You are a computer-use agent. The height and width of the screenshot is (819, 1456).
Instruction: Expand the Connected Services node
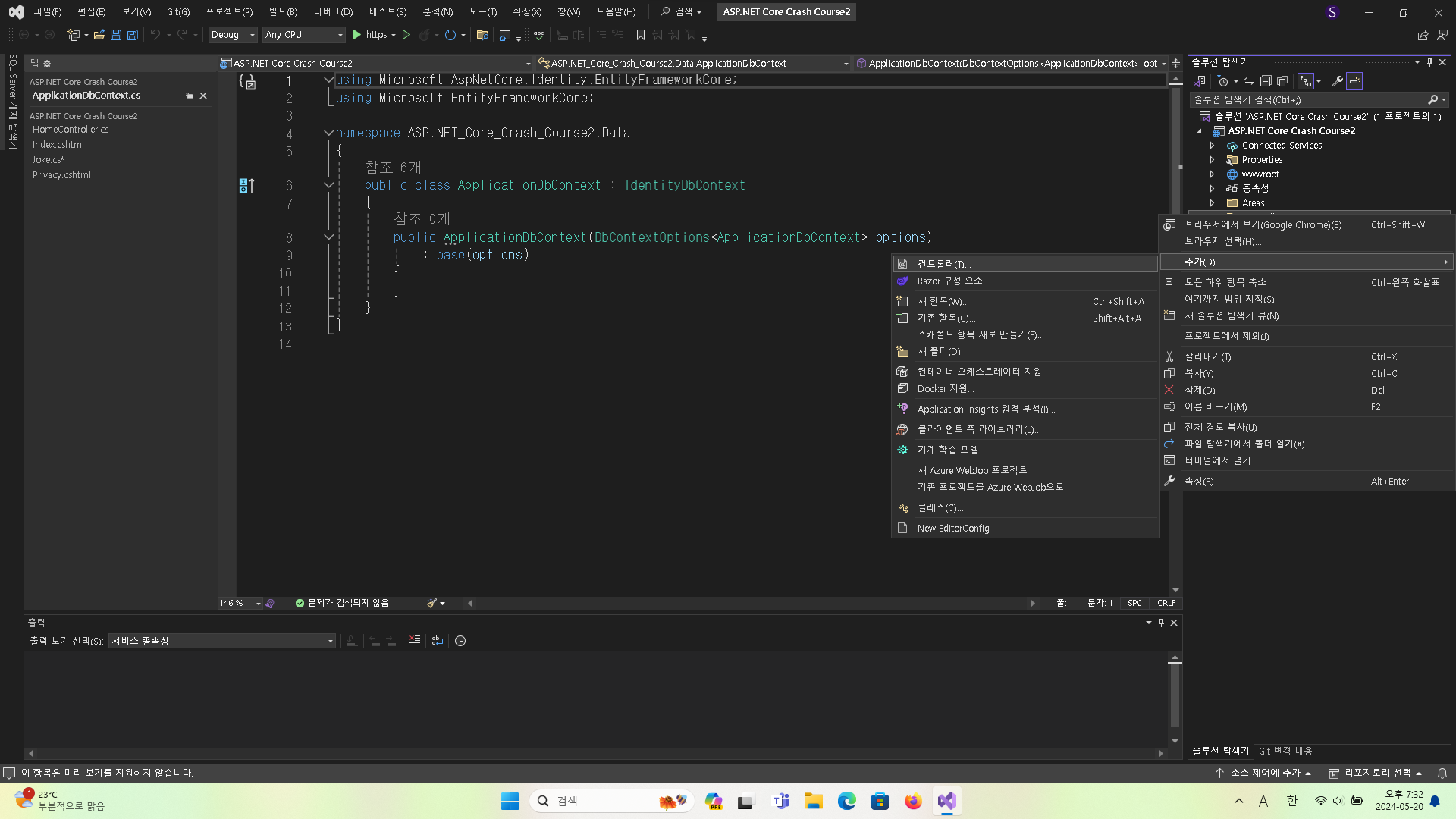pyautogui.click(x=1212, y=146)
